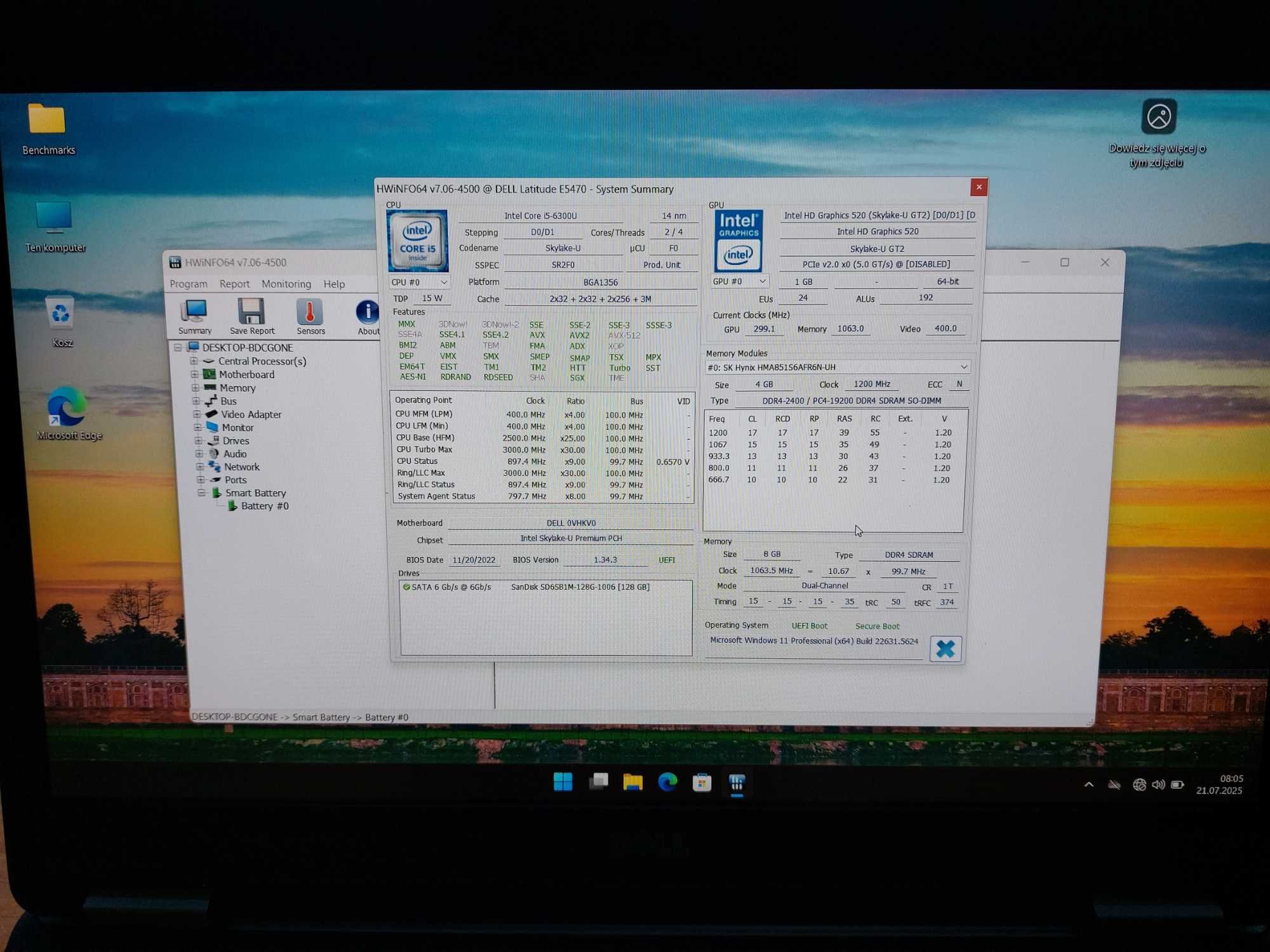Show hidden tray icons chevron
The image size is (1270, 952).
coord(1088,785)
